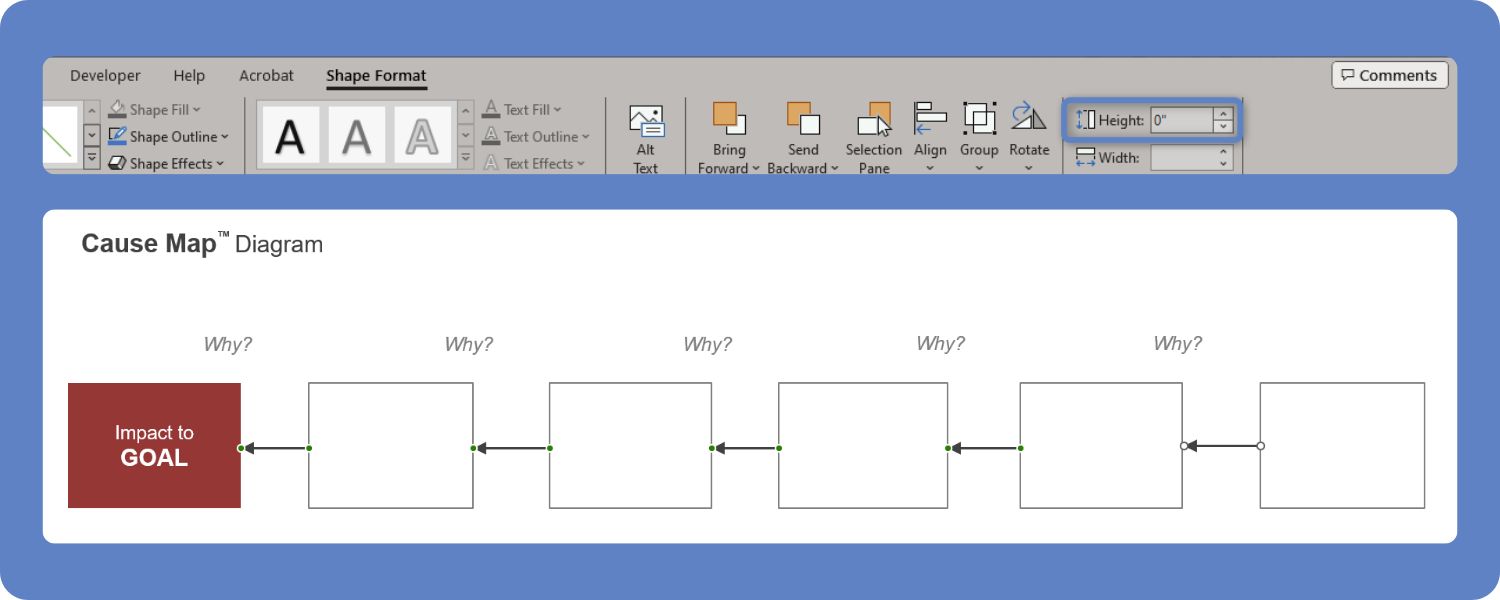The width and height of the screenshot is (1500, 600).
Task: Select the middle WordArt style preset
Action: click(x=357, y=136)
